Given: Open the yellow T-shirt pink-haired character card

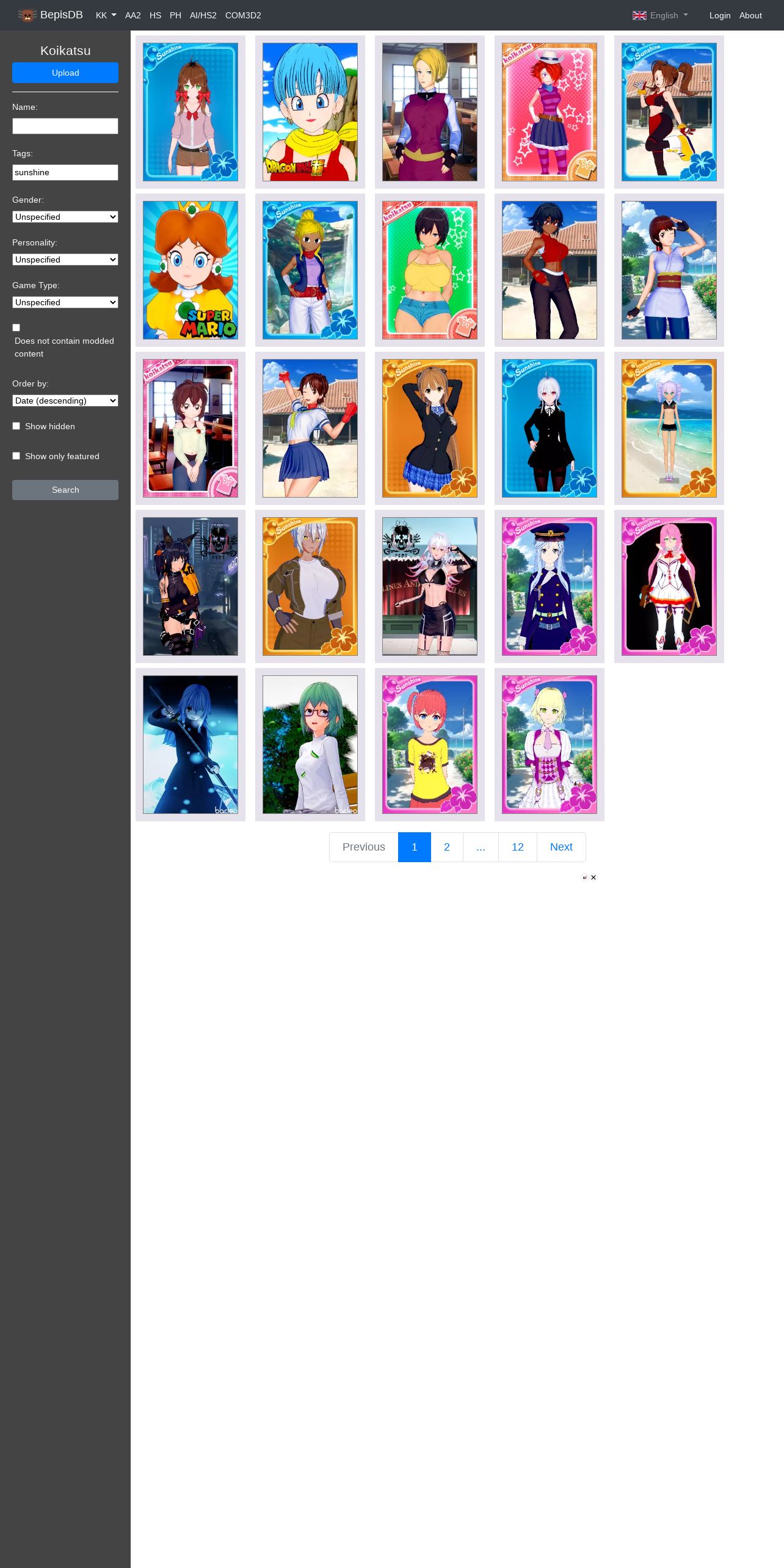Looking at the screenshot, I should pos(430,744).
